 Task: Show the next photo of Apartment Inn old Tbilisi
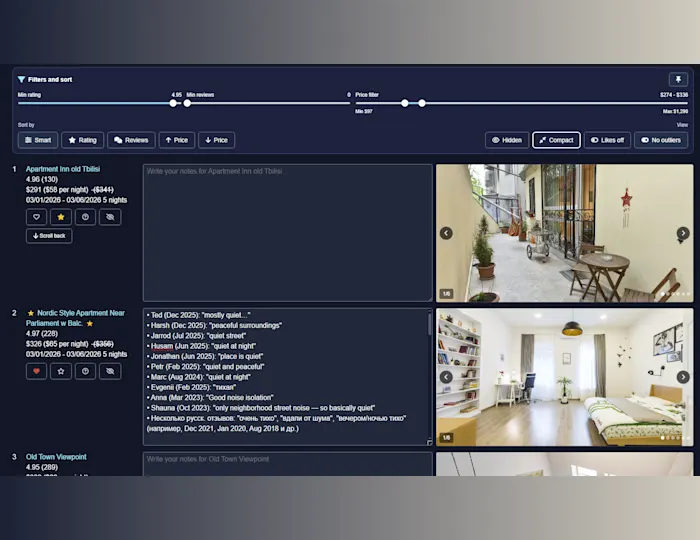tap(683, 233)
